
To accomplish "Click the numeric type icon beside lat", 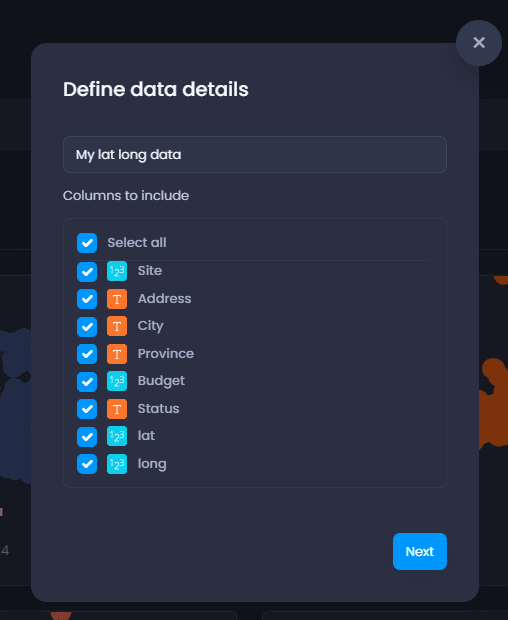I will (117, 436).
